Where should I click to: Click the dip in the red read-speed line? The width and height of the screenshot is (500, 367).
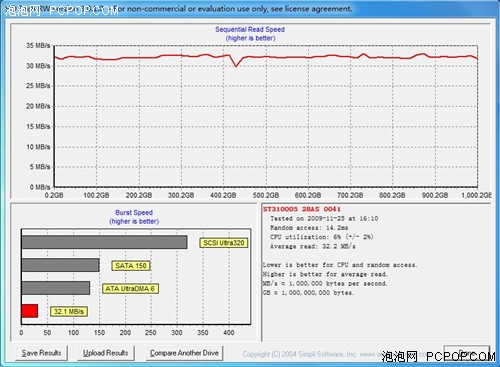click(x=236, y=65)
